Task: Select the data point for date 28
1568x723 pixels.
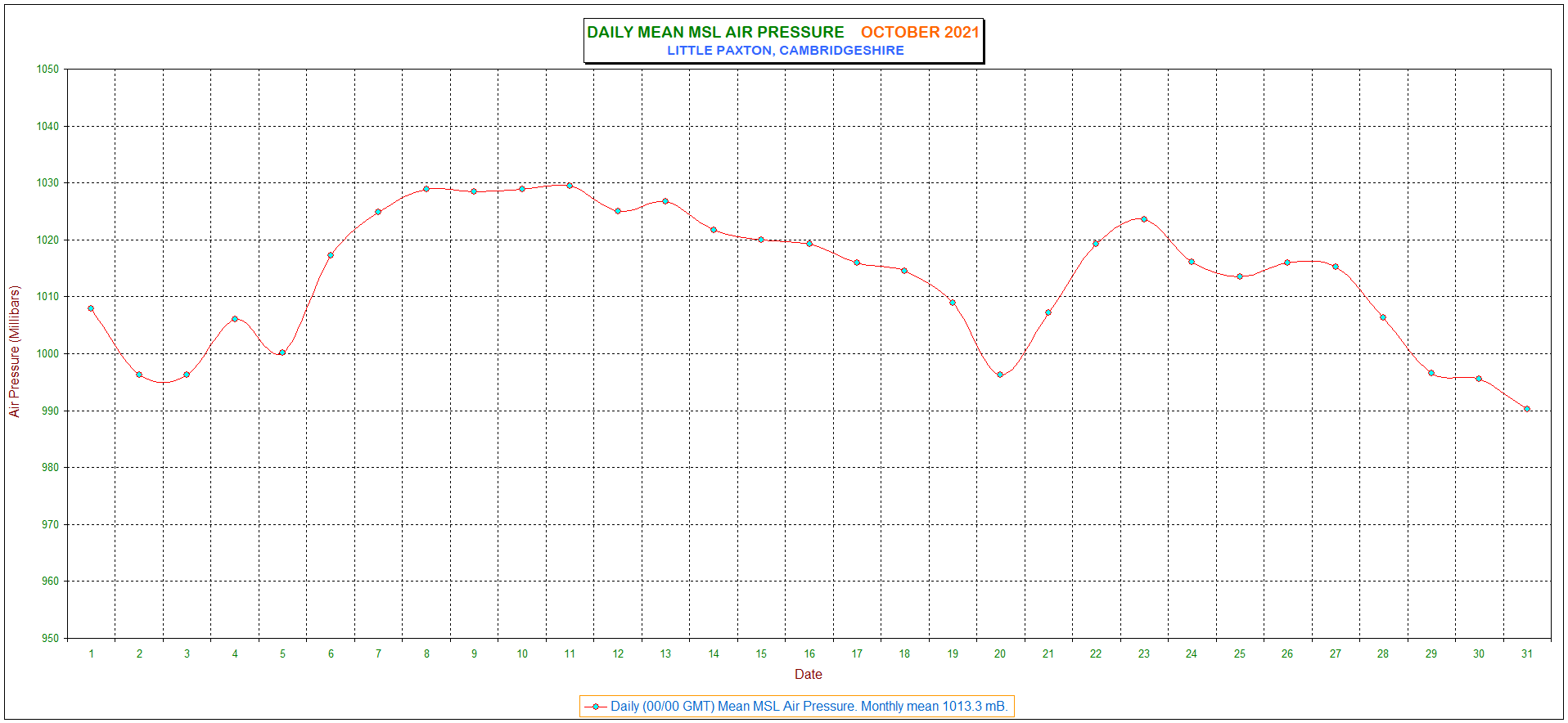Action: pos(1383,317)
